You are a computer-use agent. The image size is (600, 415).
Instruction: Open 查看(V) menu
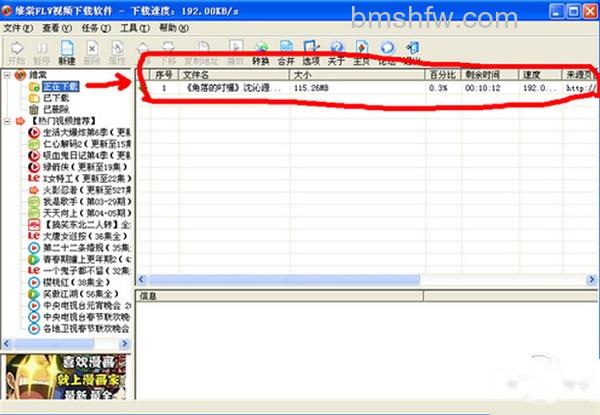[57, 28]
